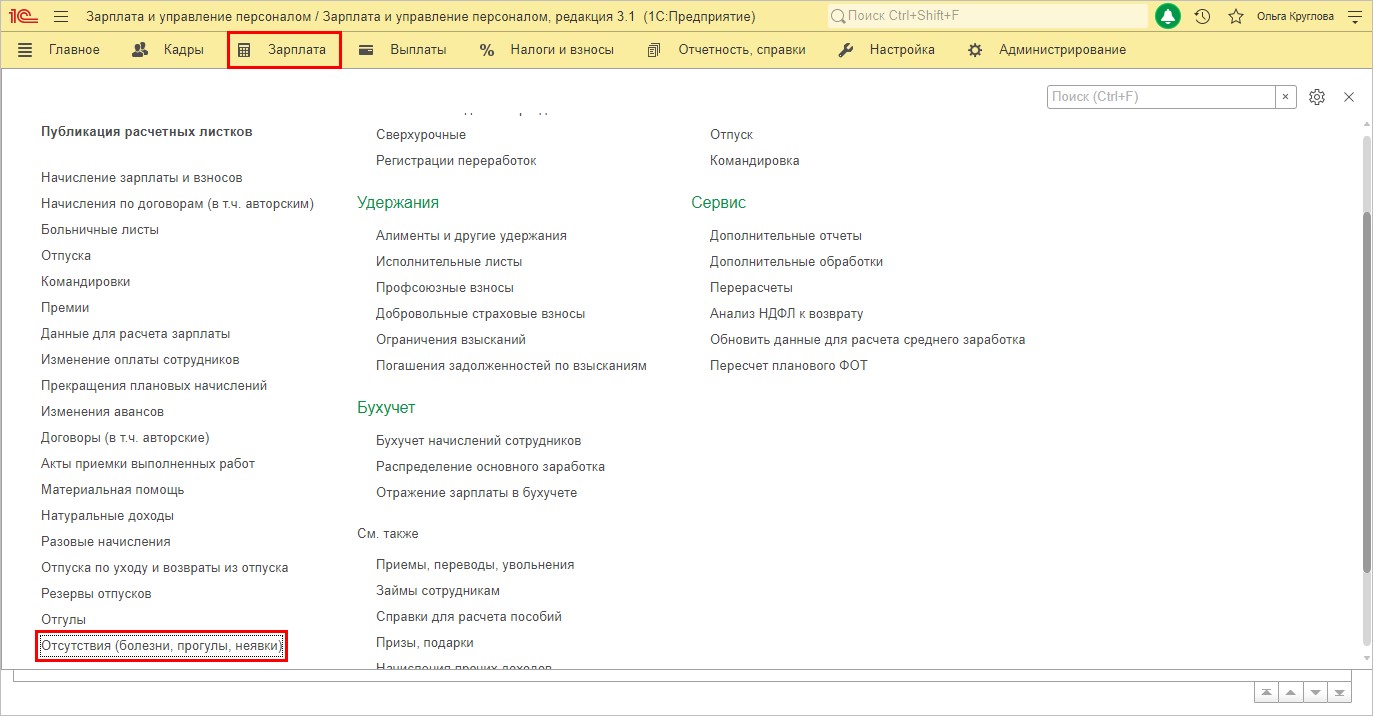The image size is (1373, 716).
Task: Open Резервы отпусков
Action: (96, 593)
